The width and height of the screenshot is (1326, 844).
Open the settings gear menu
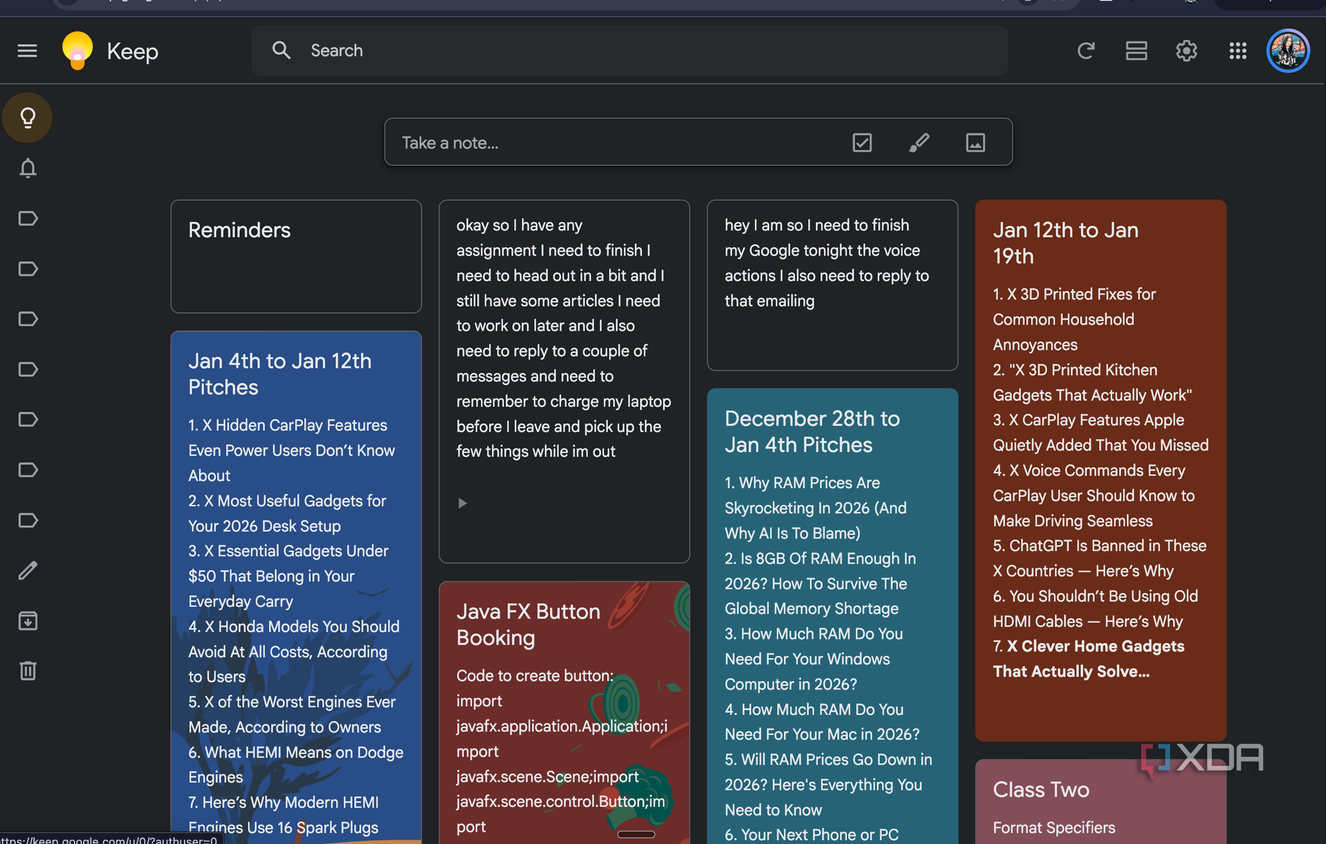click(x=1186, y=51)
